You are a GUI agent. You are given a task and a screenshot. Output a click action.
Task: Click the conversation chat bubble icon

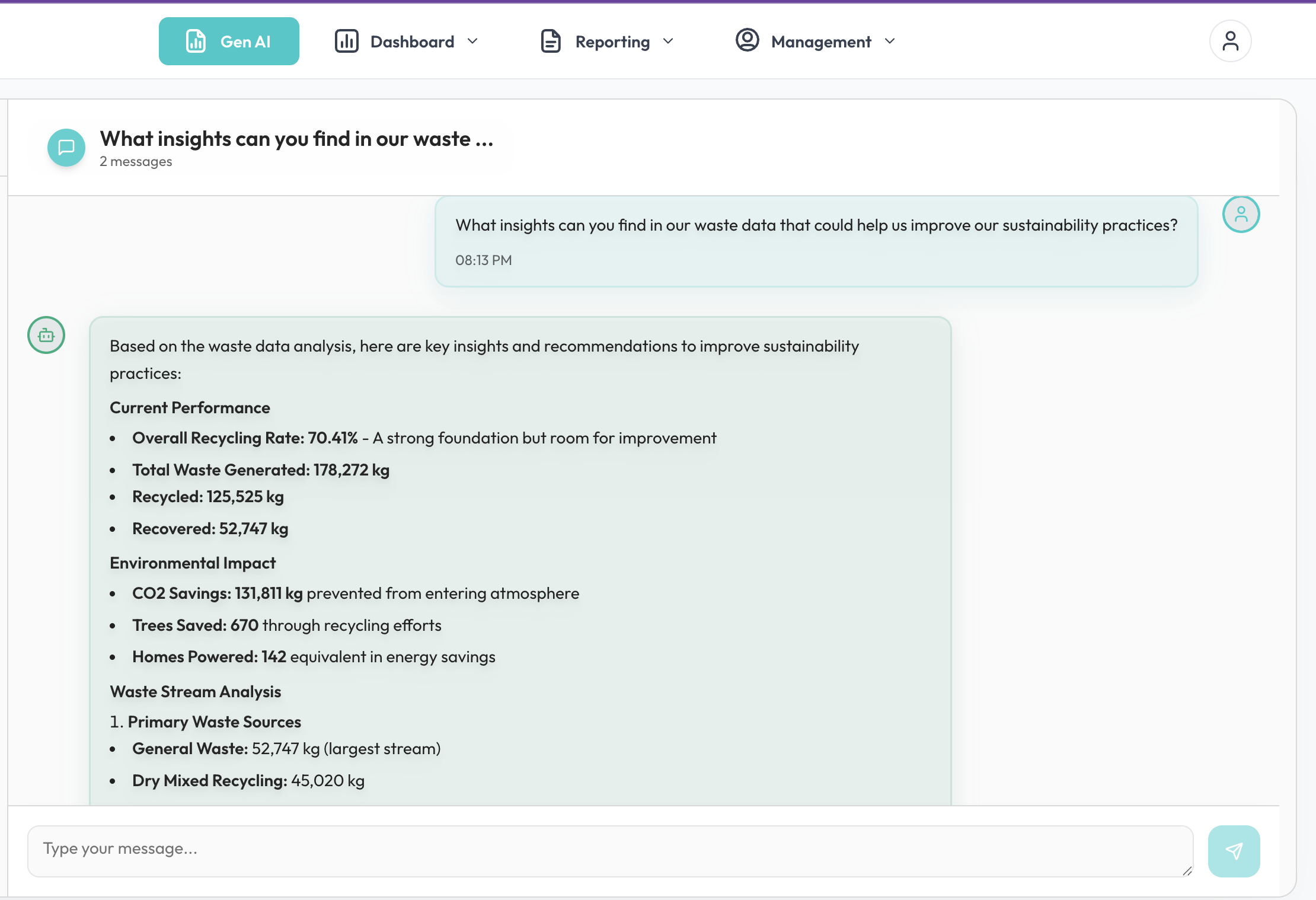66,147
